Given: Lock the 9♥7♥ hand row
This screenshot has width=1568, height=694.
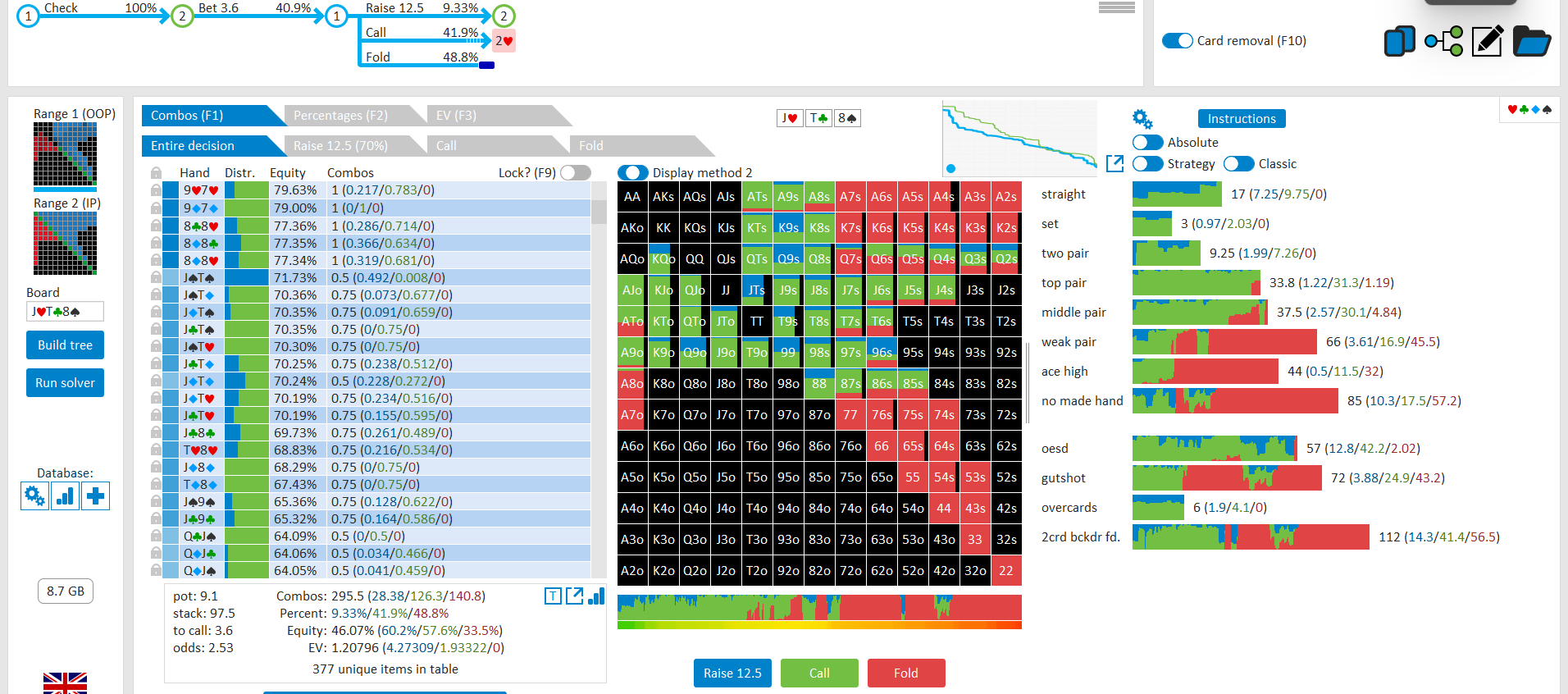Looking at the screenshot, I should click(x=156, y=190).
